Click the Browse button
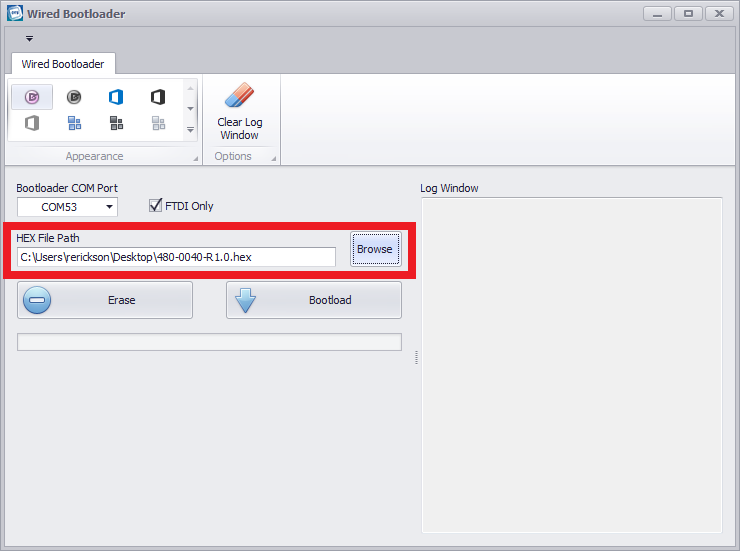Viewport: 740px width, 551px height. coord(376,249)
